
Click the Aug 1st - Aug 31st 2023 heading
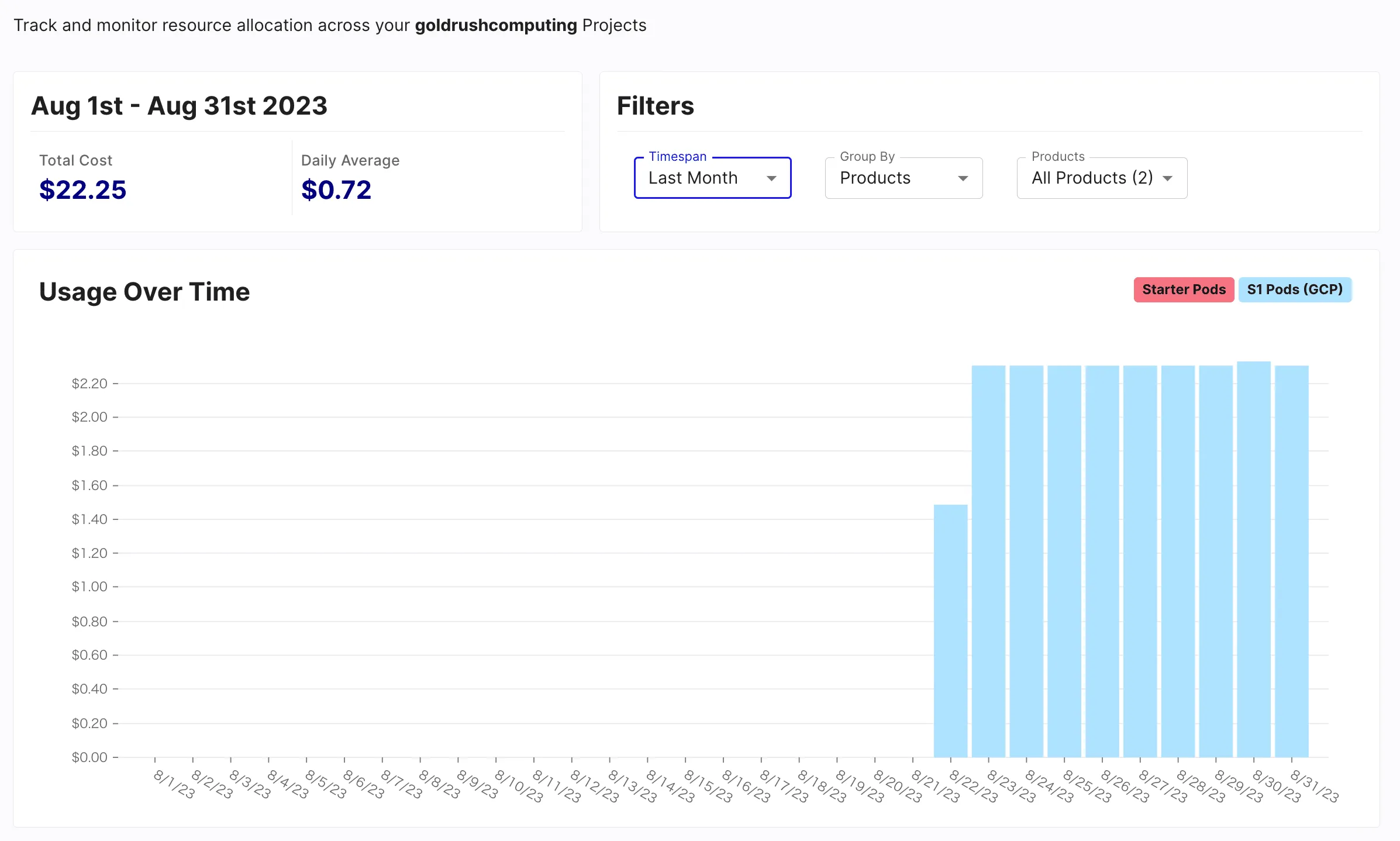[179, 106]
